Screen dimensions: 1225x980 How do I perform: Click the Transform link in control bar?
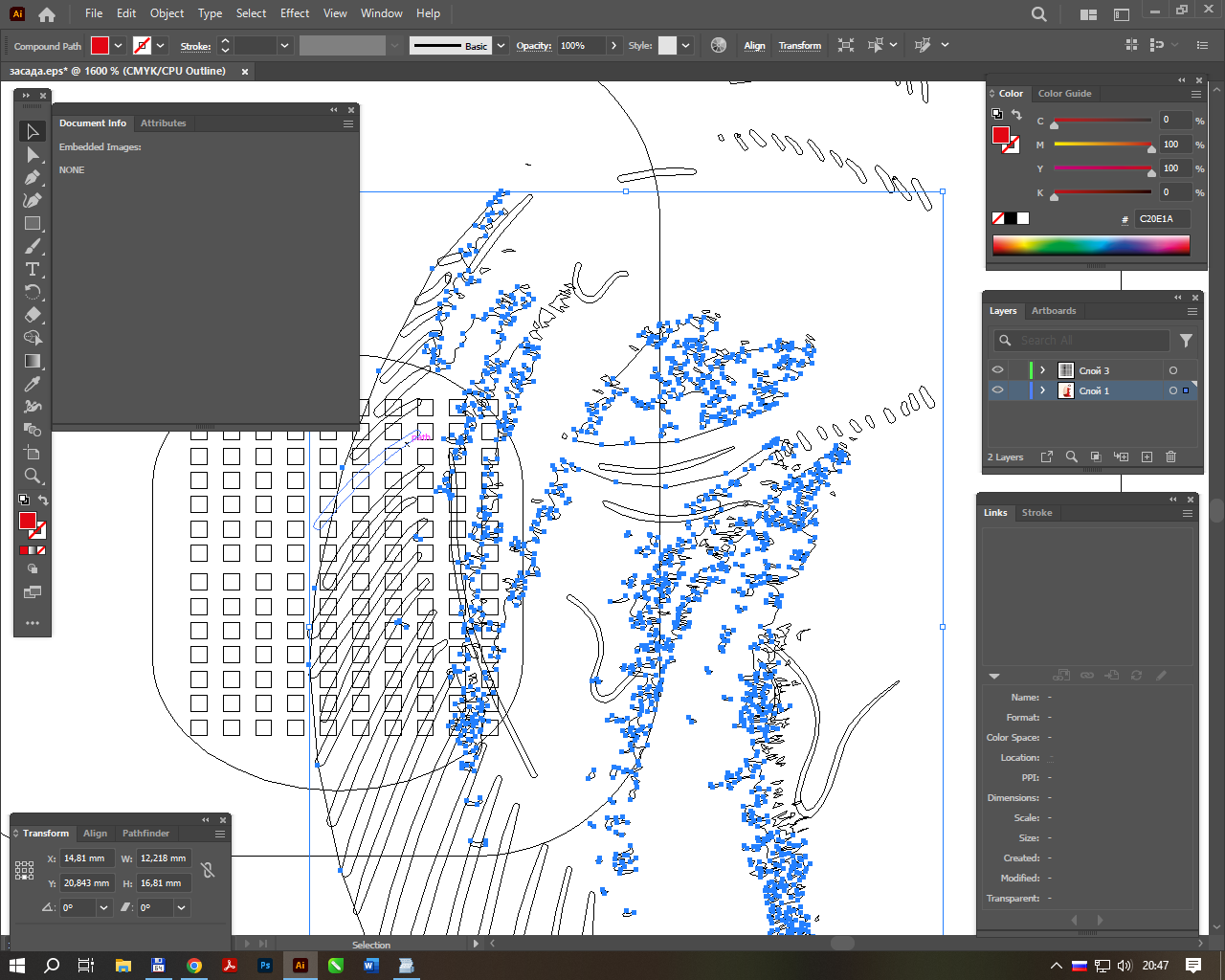(800, 46)
